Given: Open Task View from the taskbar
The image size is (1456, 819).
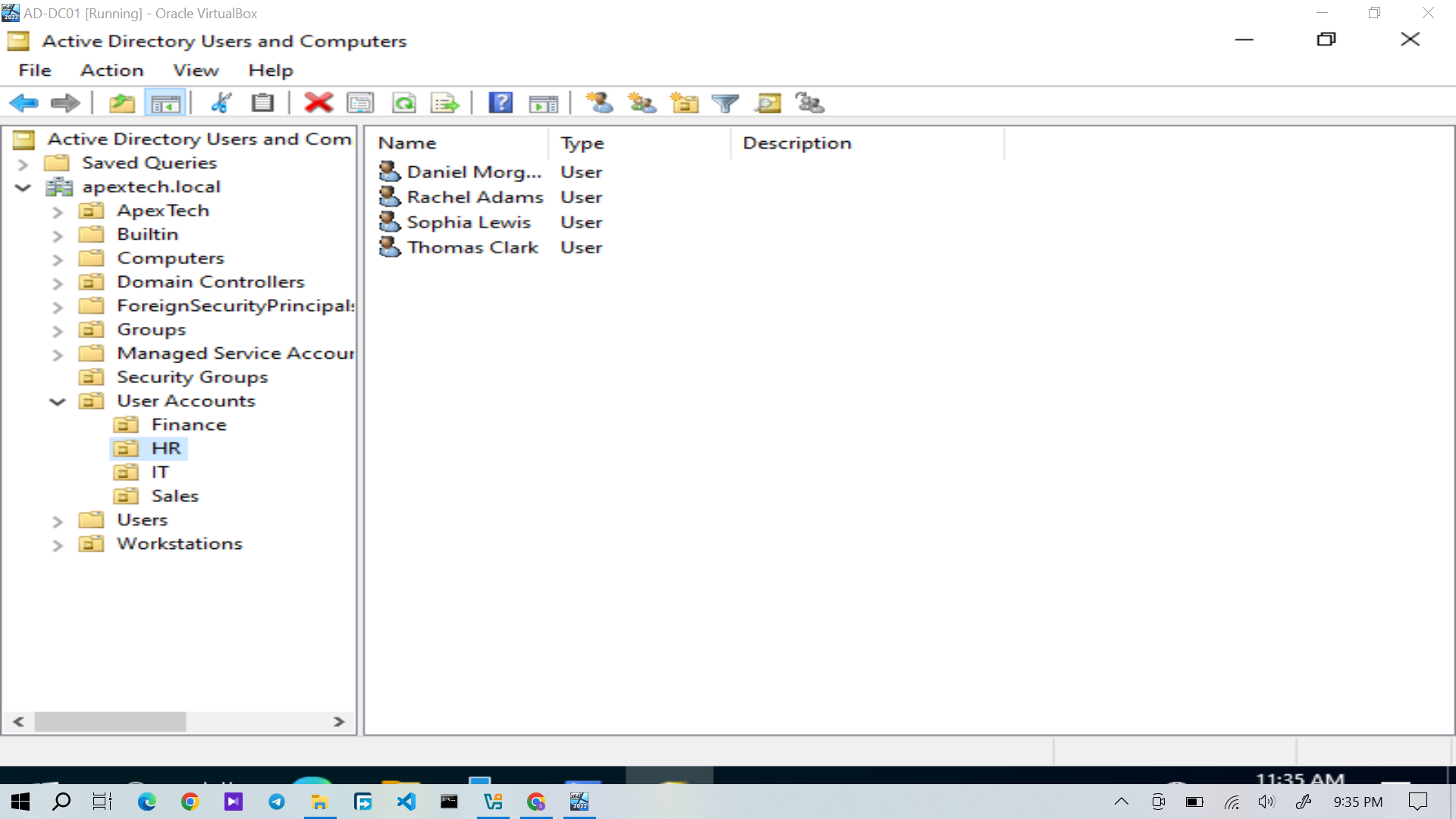Looking at the screenshot, I should (x=102, y=802).
